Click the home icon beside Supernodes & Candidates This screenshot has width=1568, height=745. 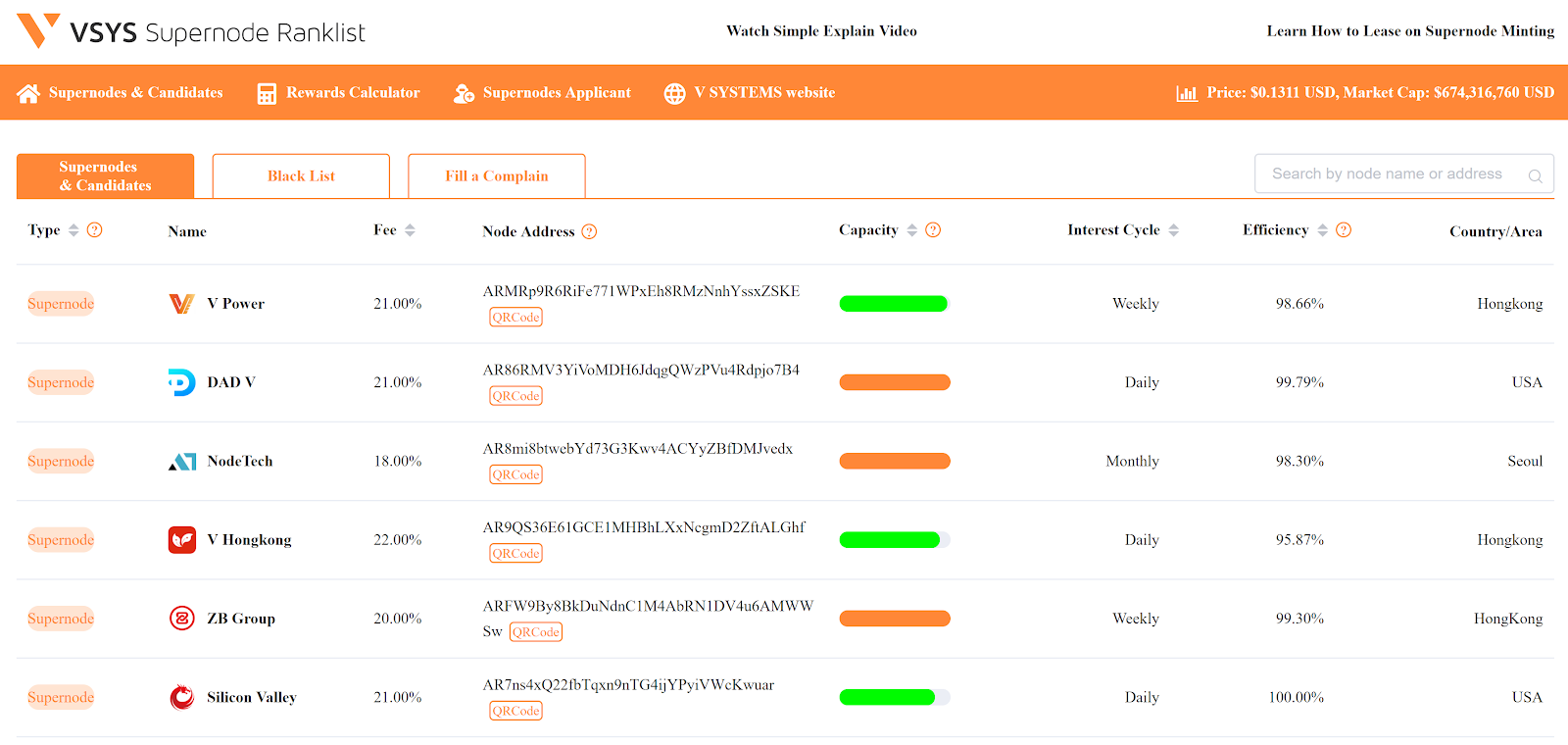[x=28, y=93]
